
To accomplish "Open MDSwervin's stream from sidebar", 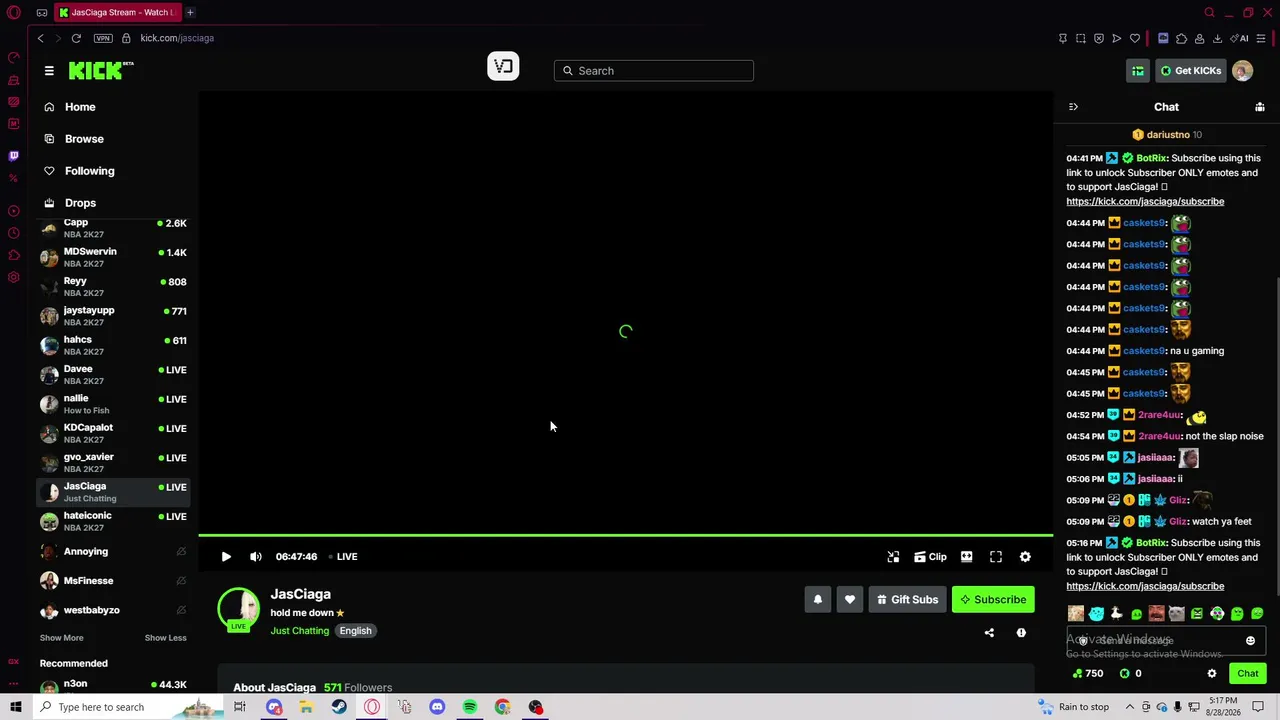I will tap(113, 257).
